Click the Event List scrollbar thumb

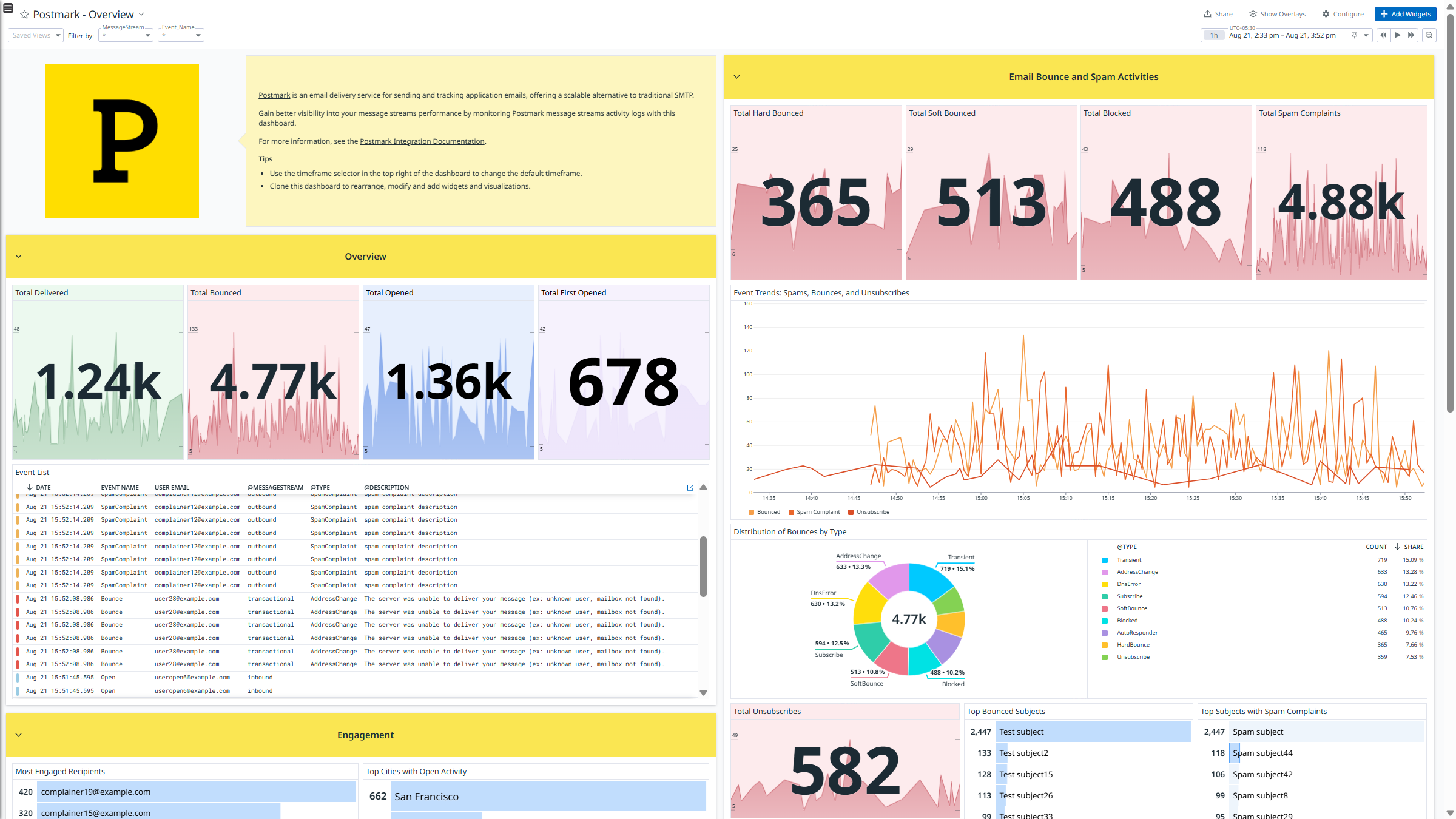point(703,566)
